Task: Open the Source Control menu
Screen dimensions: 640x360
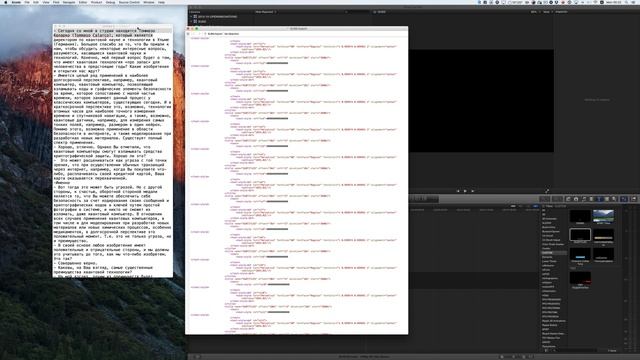Action: coord(129,2)
